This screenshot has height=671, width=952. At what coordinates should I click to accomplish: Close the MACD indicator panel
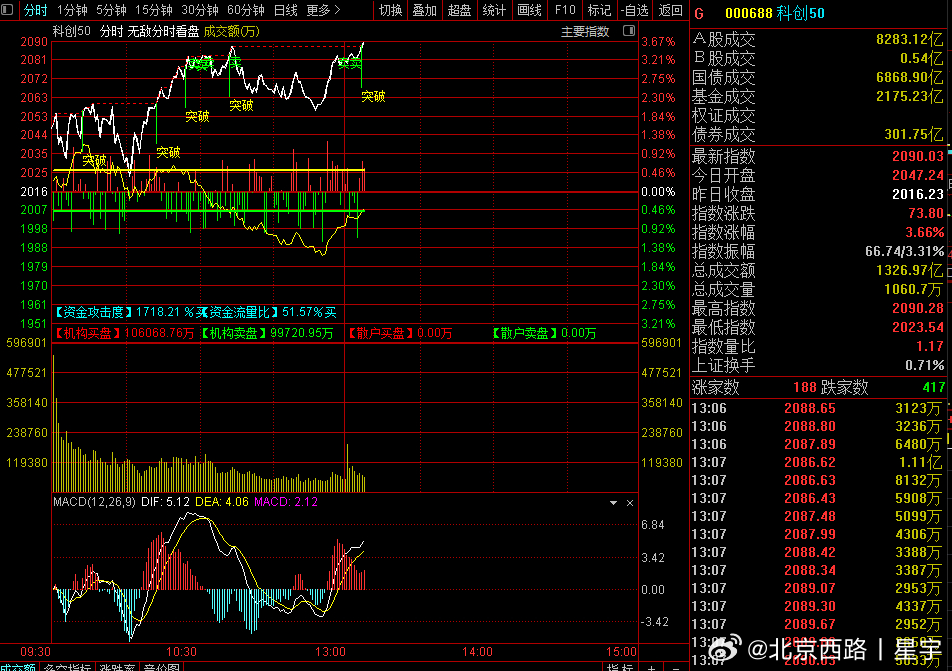pyautogui.click(x=630, y=503)
